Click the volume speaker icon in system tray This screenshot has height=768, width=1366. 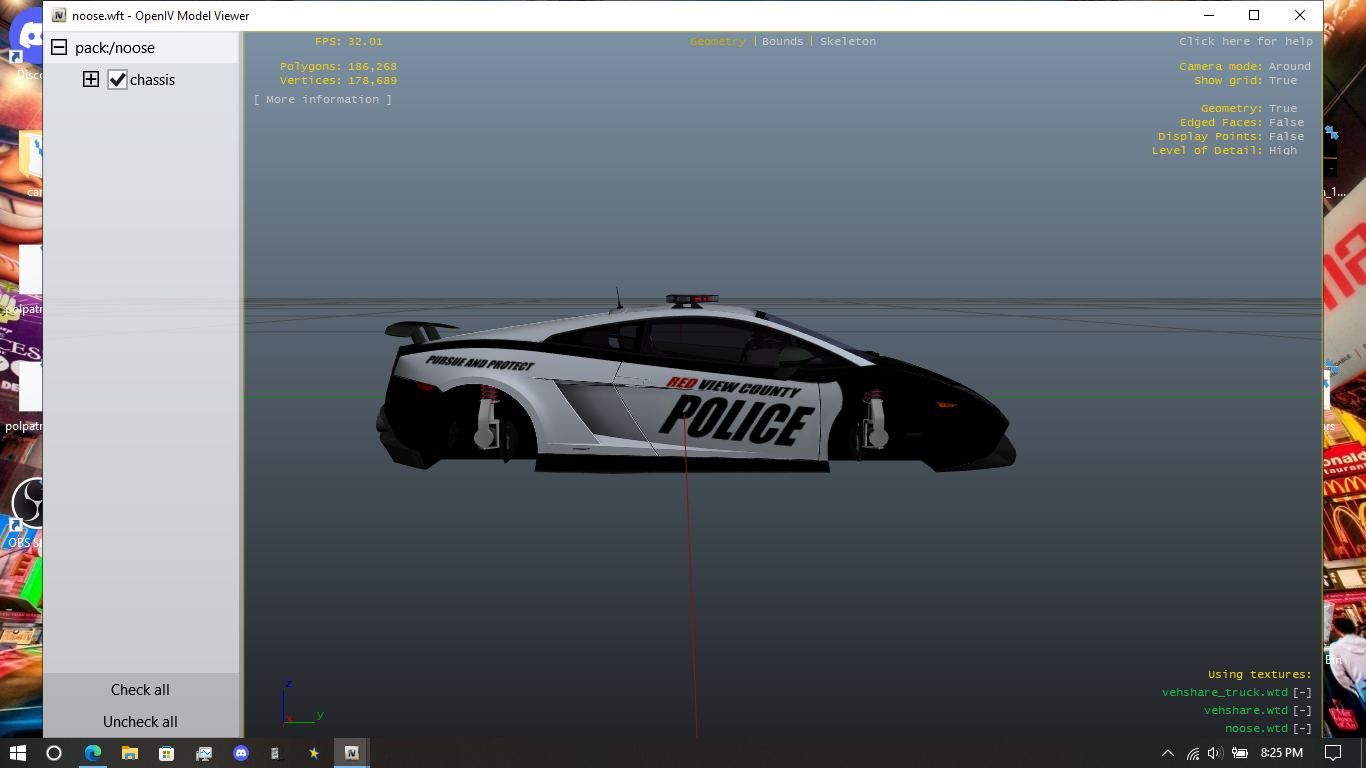pyautogui.click(x=1215, y=753)
